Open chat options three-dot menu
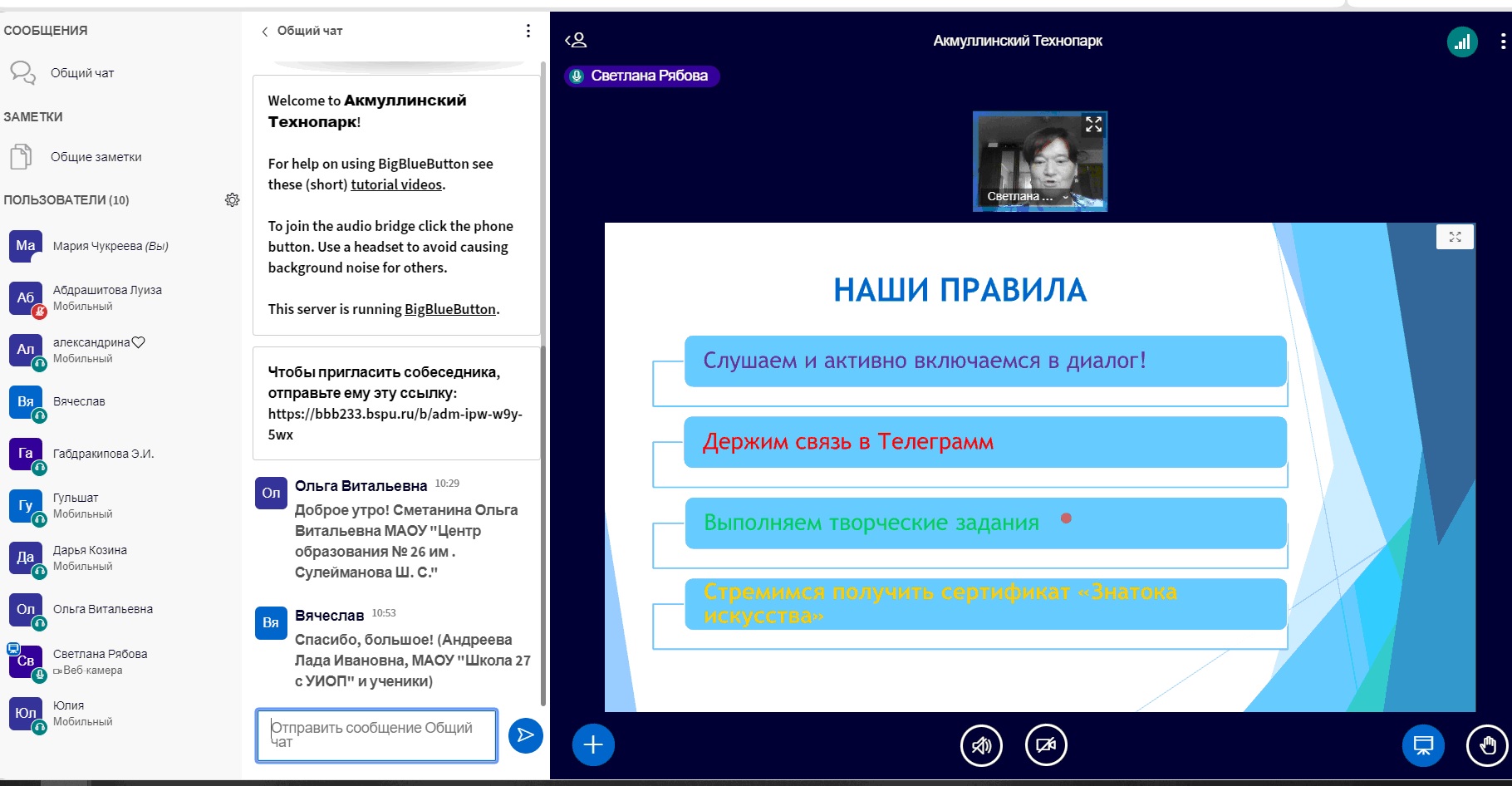The image size is (1512, 786). click(528, 31)
